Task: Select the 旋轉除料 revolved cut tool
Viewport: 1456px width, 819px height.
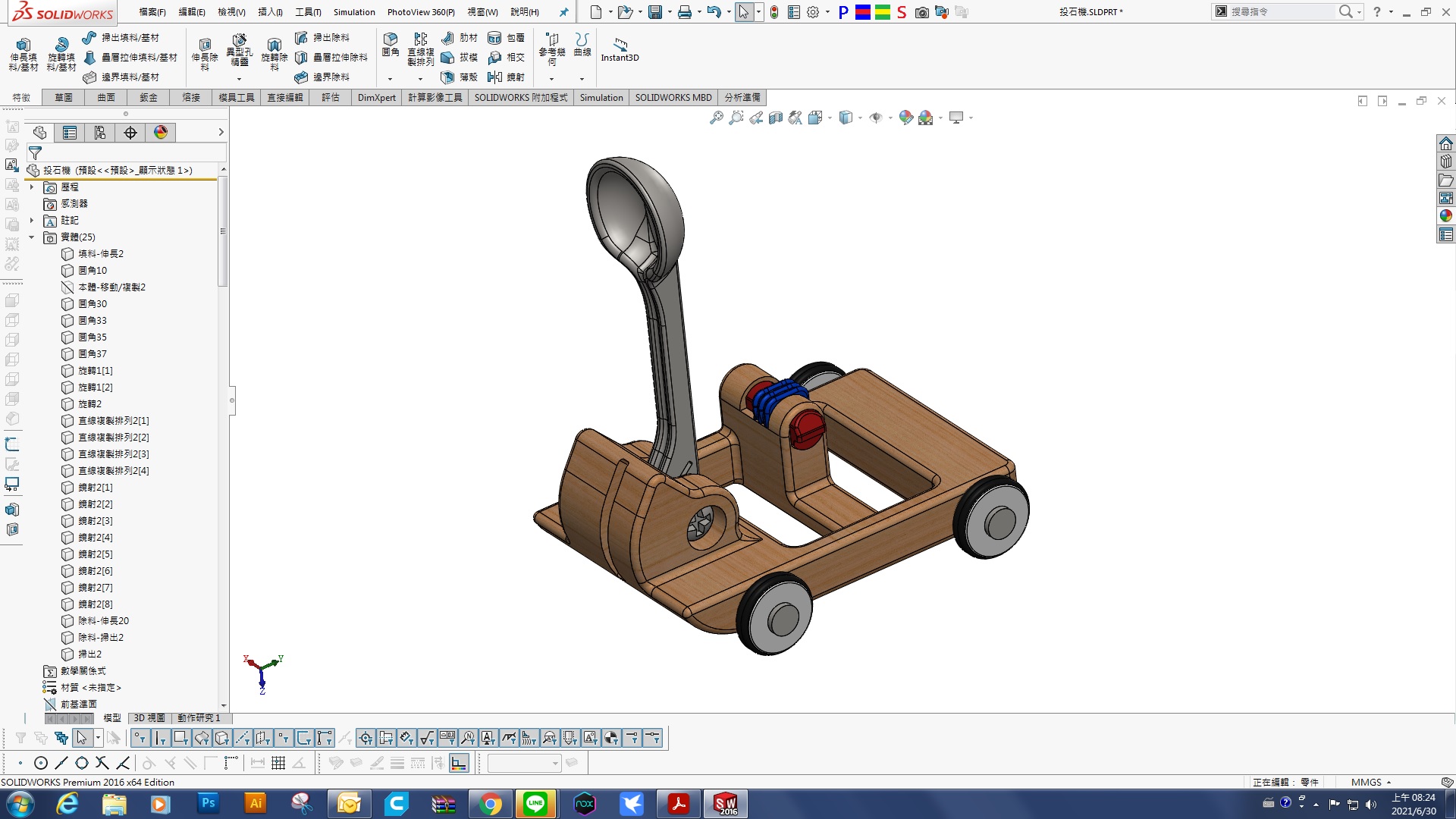Action: click(x=275, y=55)
